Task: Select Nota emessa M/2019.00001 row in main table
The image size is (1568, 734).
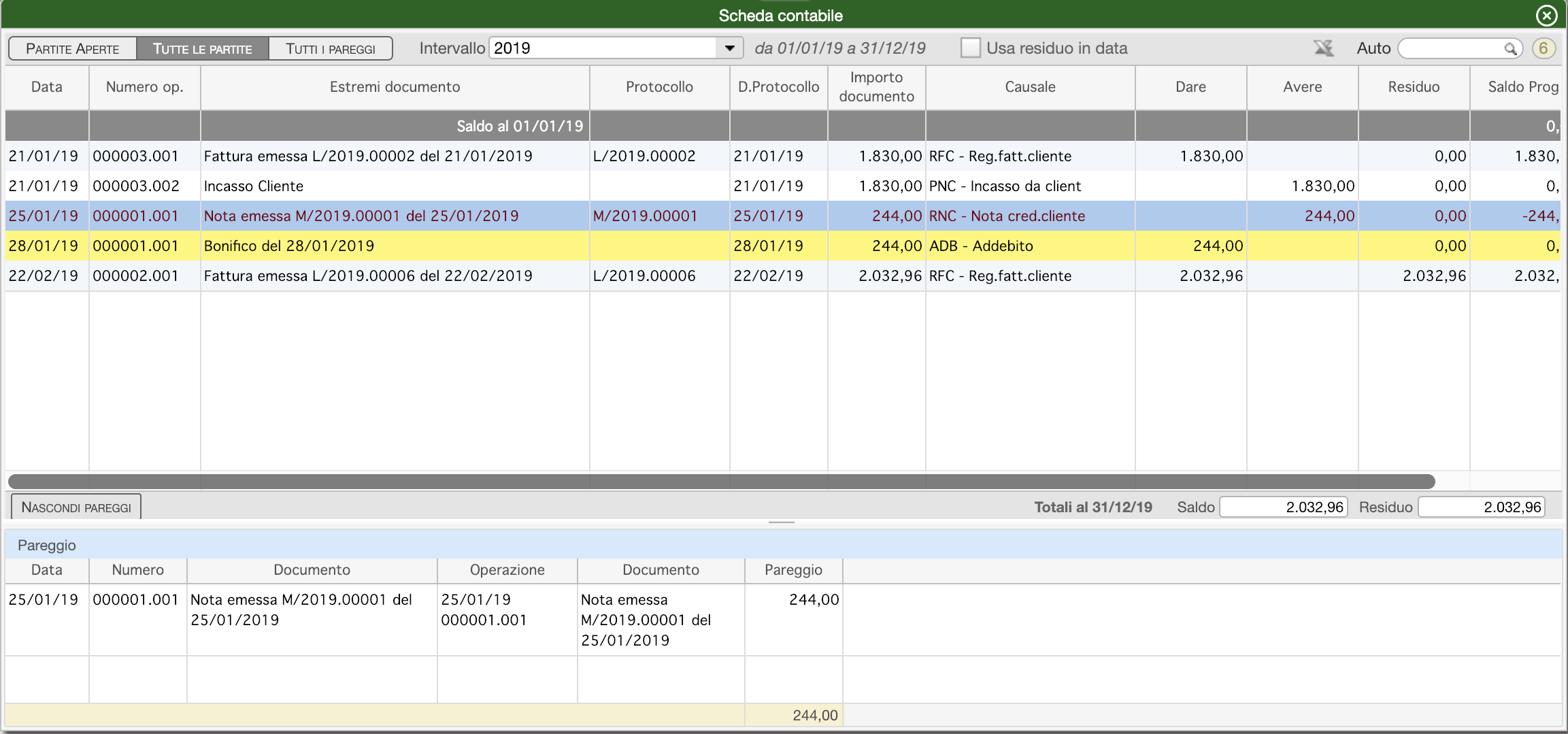Action: tap(782, 216)
